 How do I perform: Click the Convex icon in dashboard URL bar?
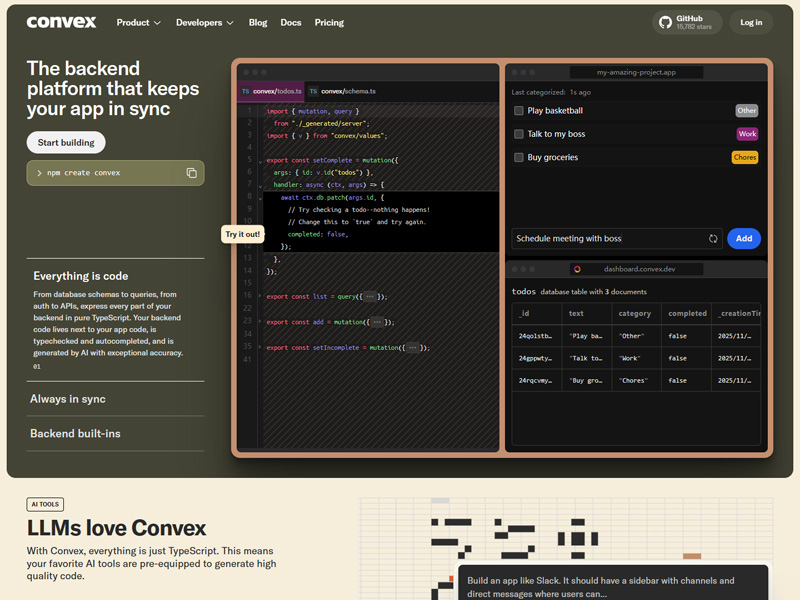click(577, 269)
